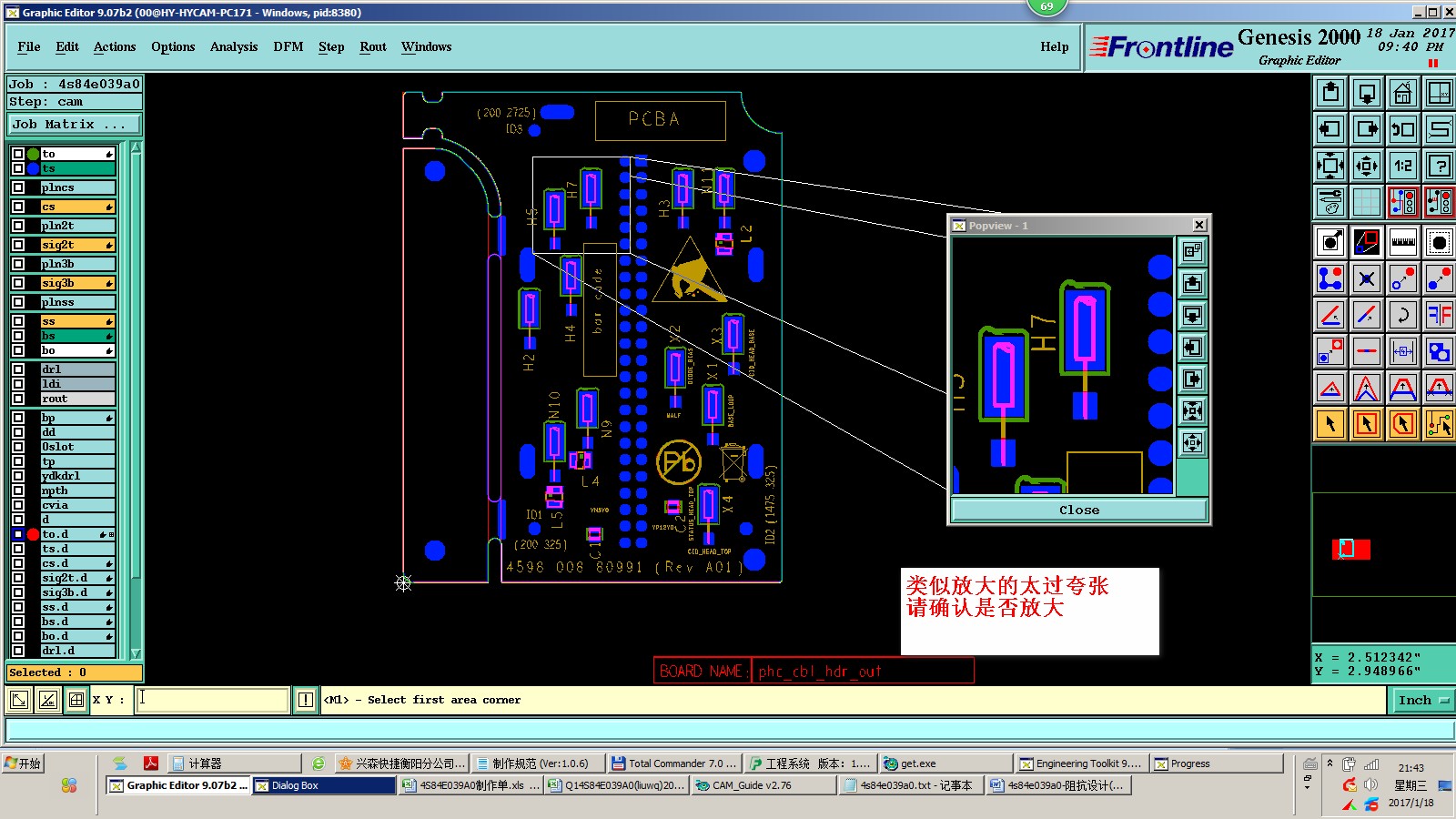Select the dimension measure tool icon

(x=1403, y=351)
